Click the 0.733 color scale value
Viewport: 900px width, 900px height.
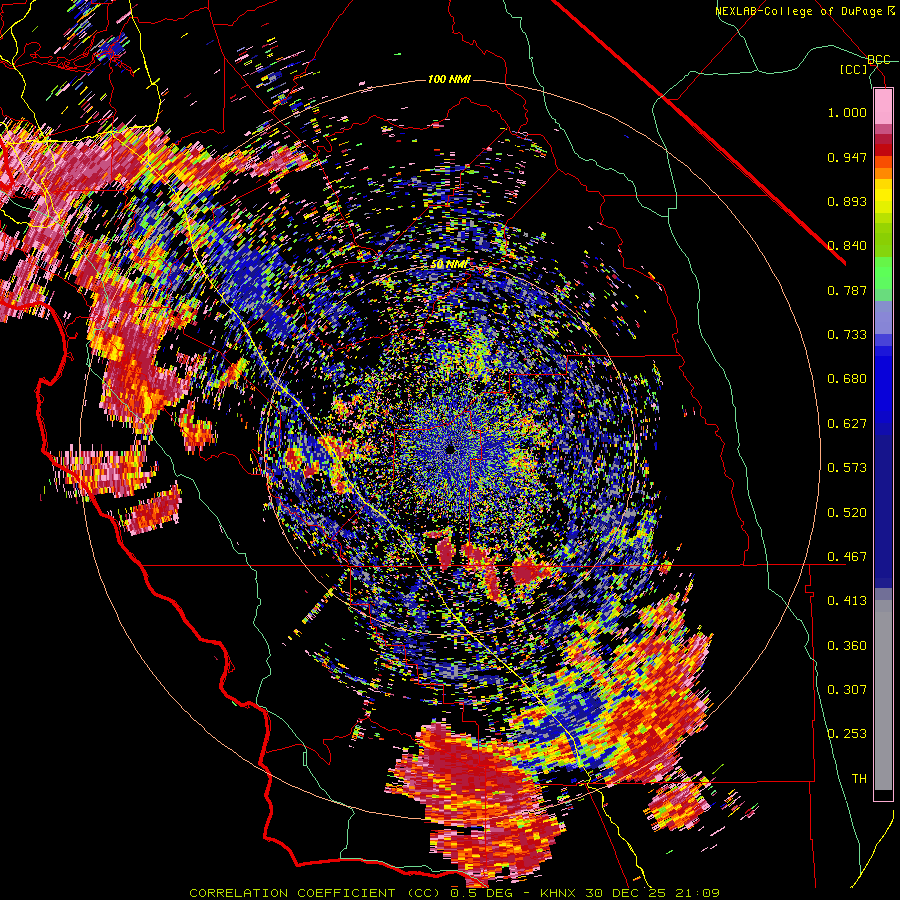coord(847,335)
